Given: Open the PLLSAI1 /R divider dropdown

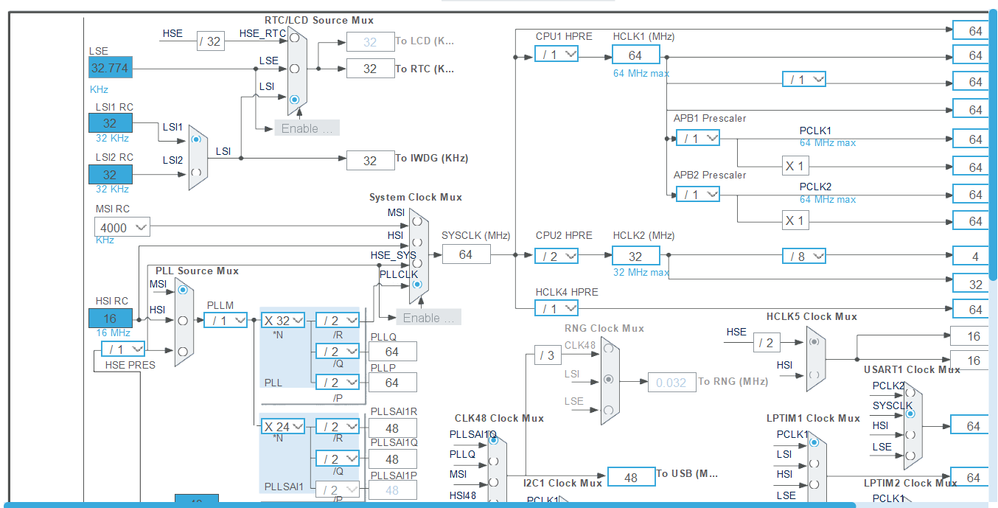Looking at the screenshot, I should click(x=337, y=427).
